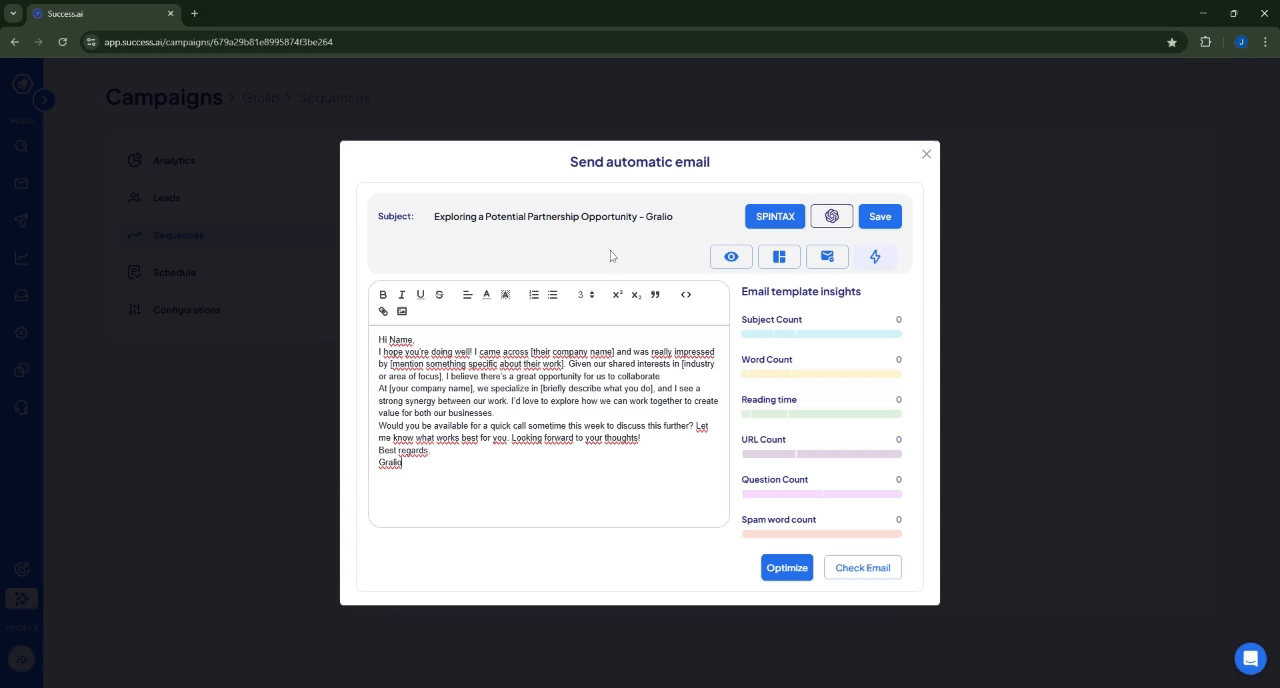
Task: Apply subscript formatting
Action: coord(636,295)
